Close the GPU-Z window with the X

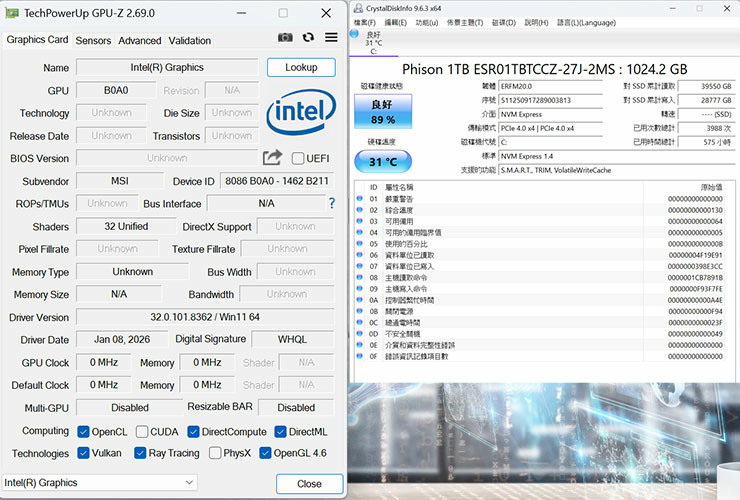(326, 13)
